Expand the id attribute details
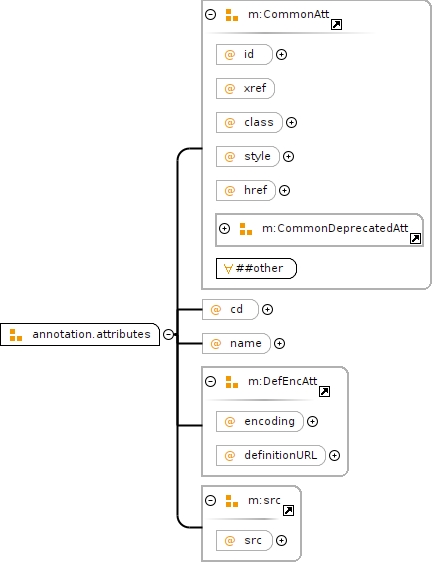The image size is (433, 563). coord(281,55)
